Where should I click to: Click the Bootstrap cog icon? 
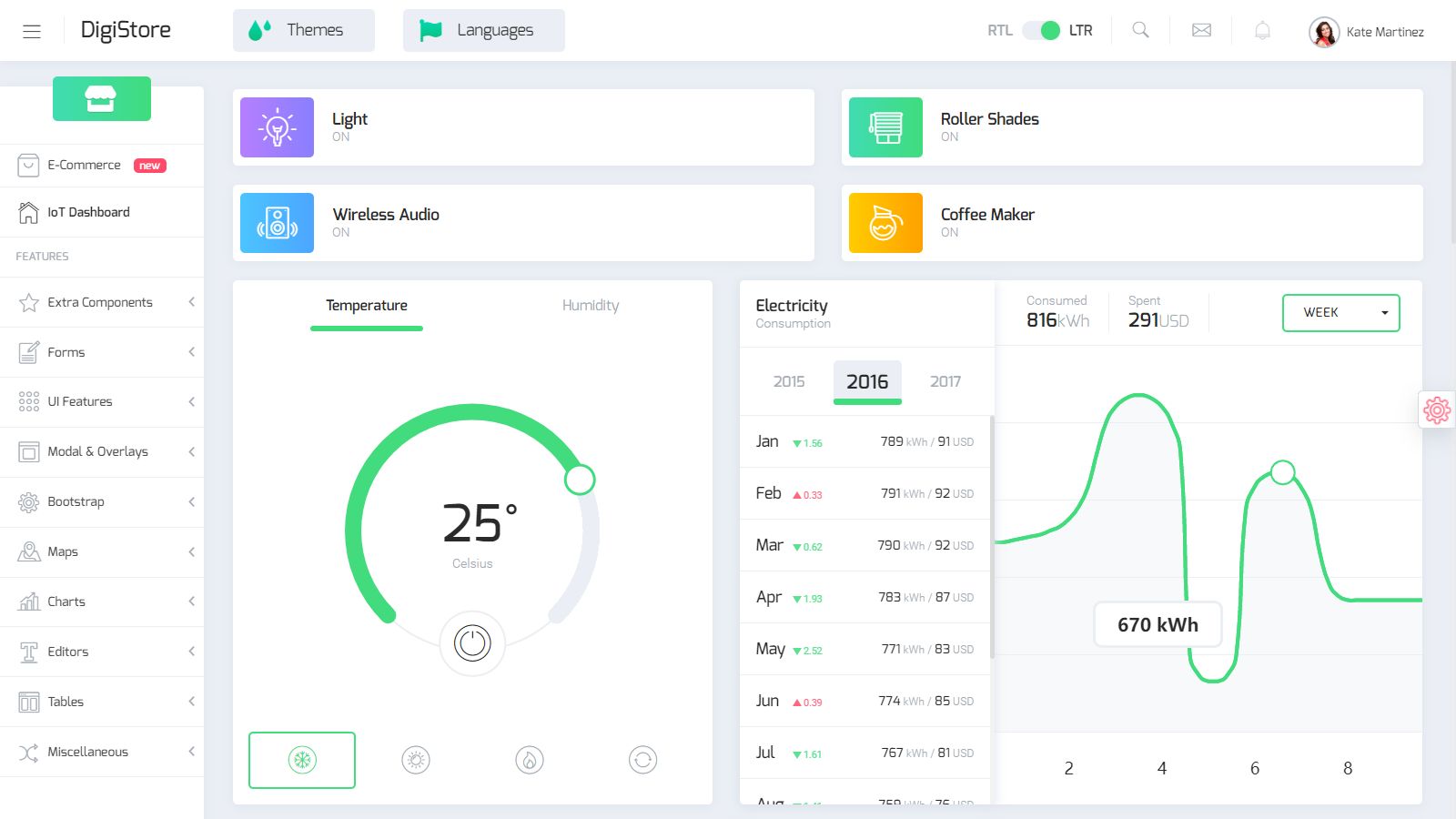pos(29,501)
